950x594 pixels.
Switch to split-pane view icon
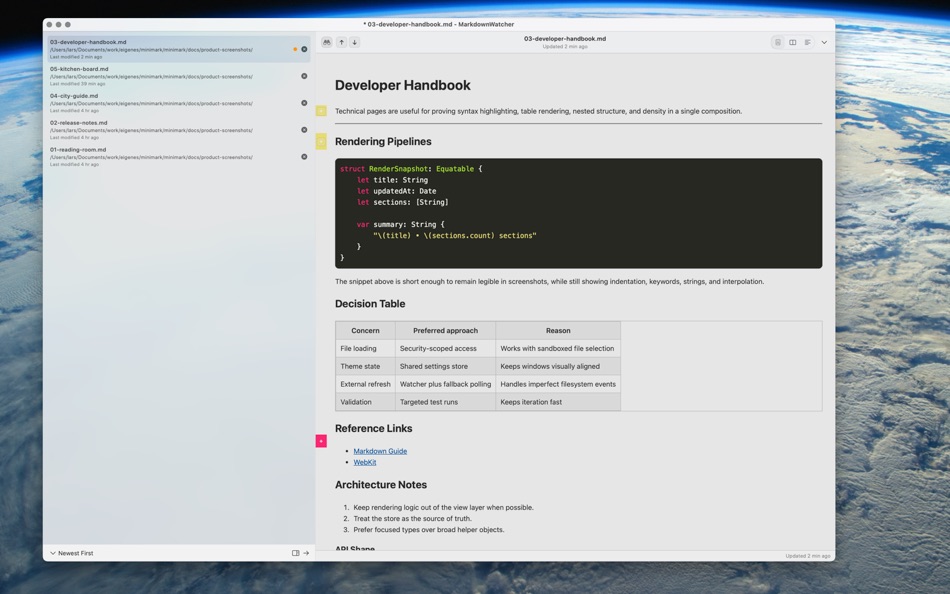792,42
